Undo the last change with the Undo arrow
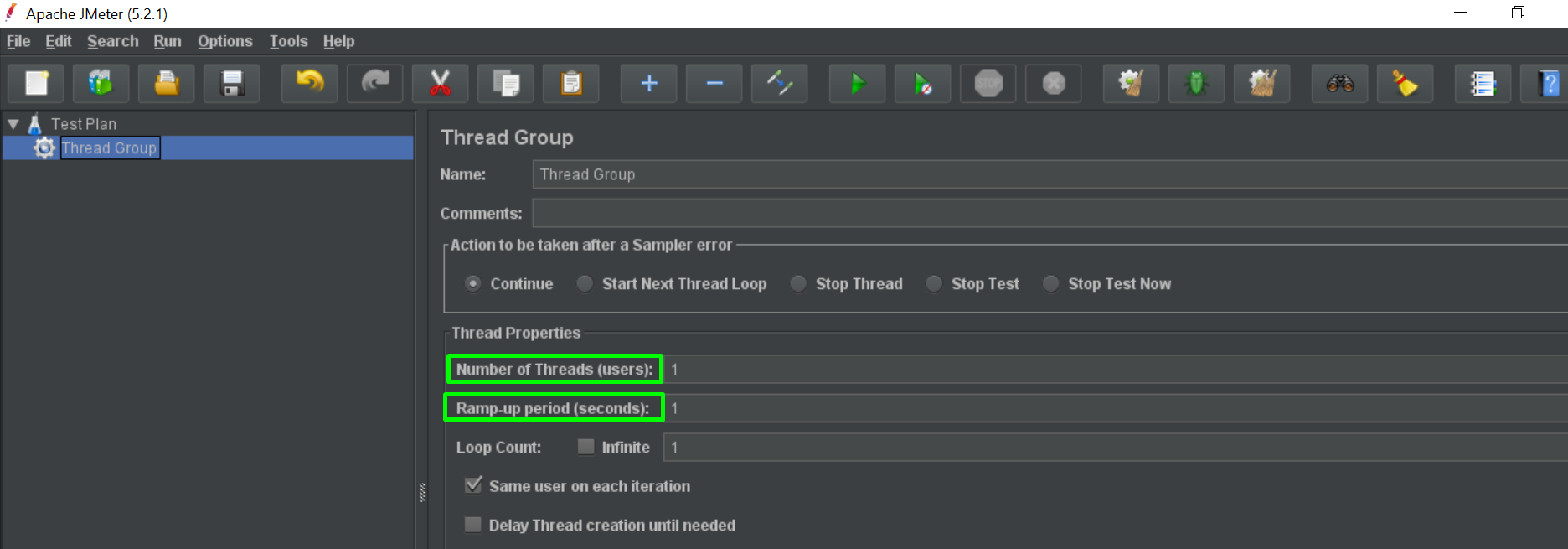The image size is (1568, 549). tap(309, 83)
